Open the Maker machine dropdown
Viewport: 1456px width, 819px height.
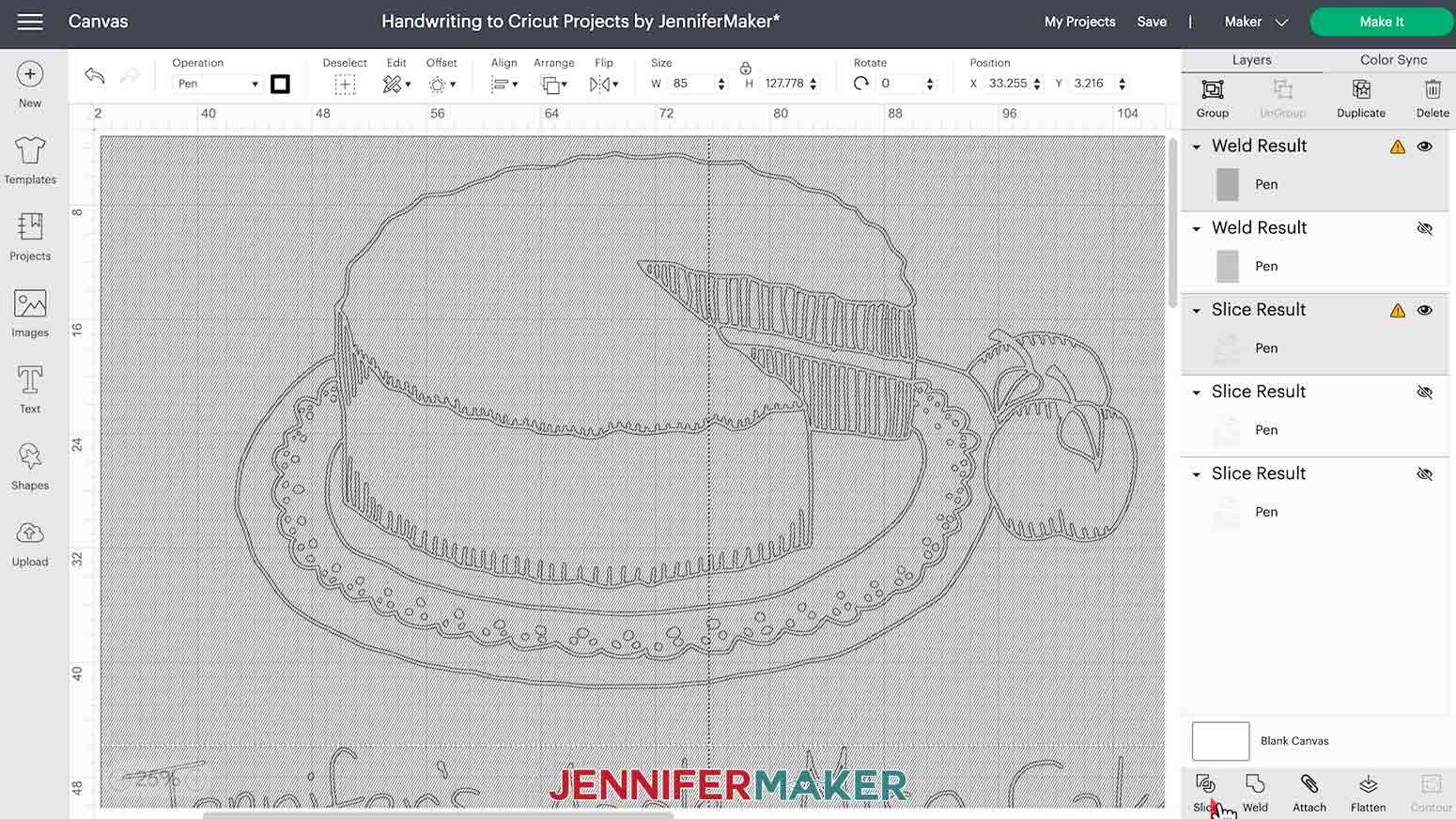pyautogui.click(x=1256, y=22)
